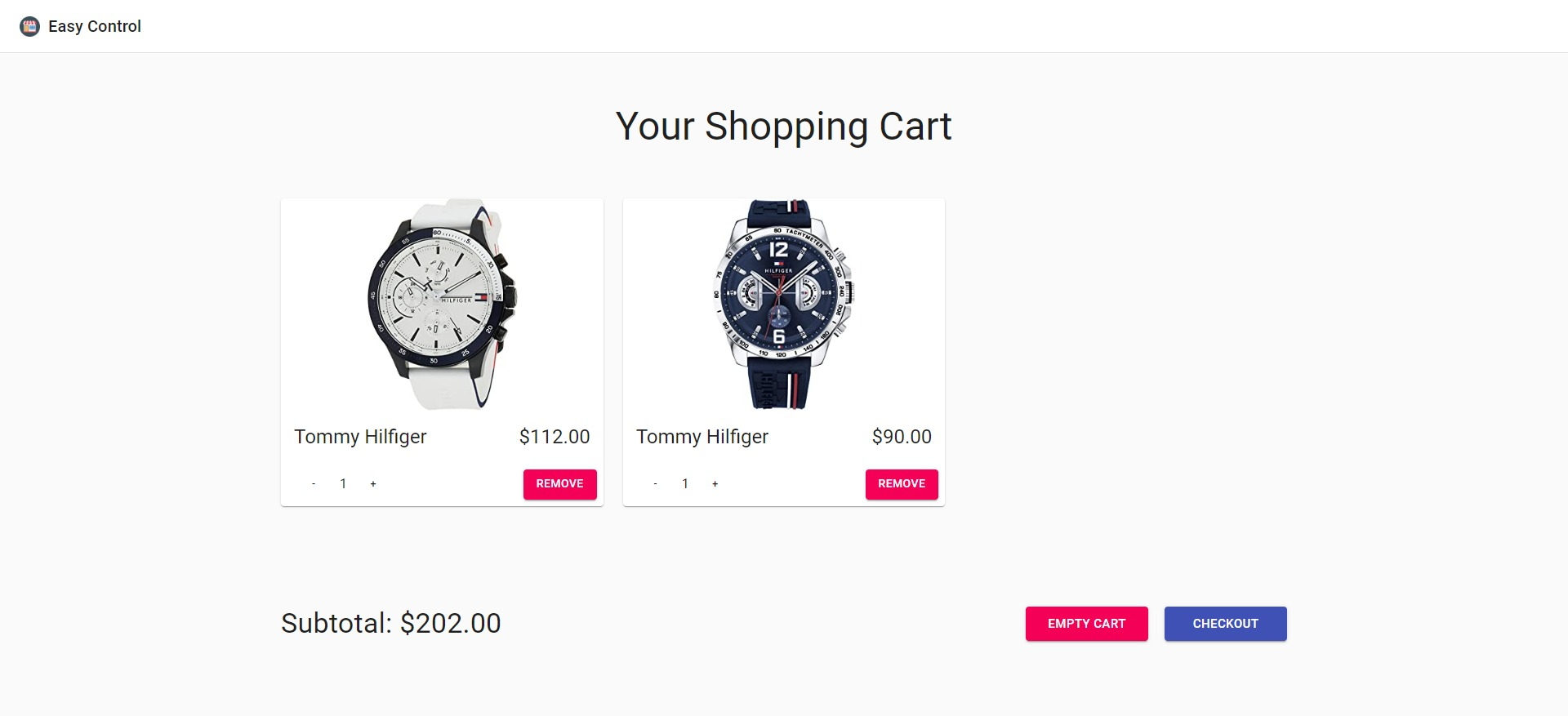The image size is (1568, 716).
Task: Click the $90.00 price label
Action: 902,436
